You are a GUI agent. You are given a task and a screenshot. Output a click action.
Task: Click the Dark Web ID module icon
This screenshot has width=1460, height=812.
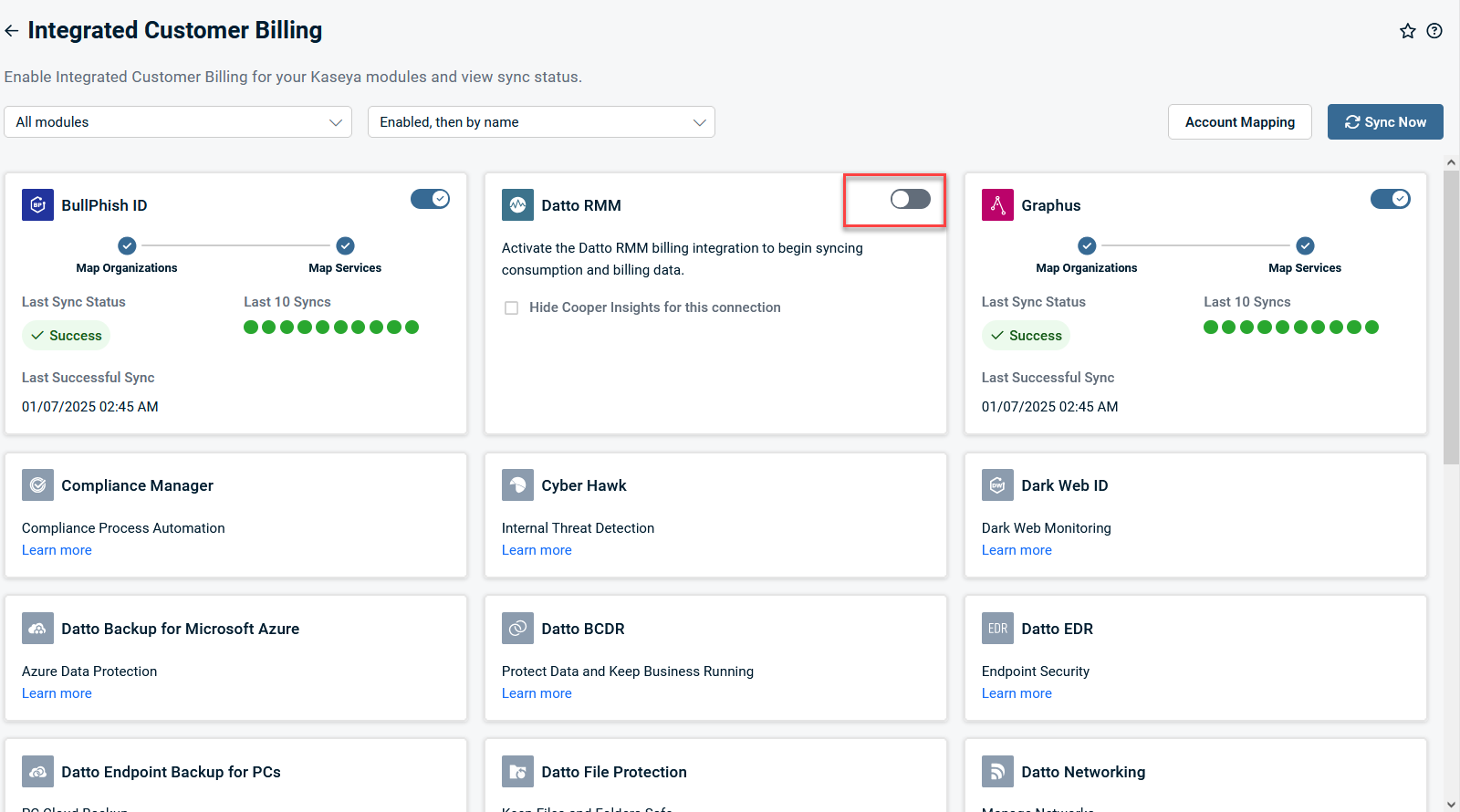997,485
